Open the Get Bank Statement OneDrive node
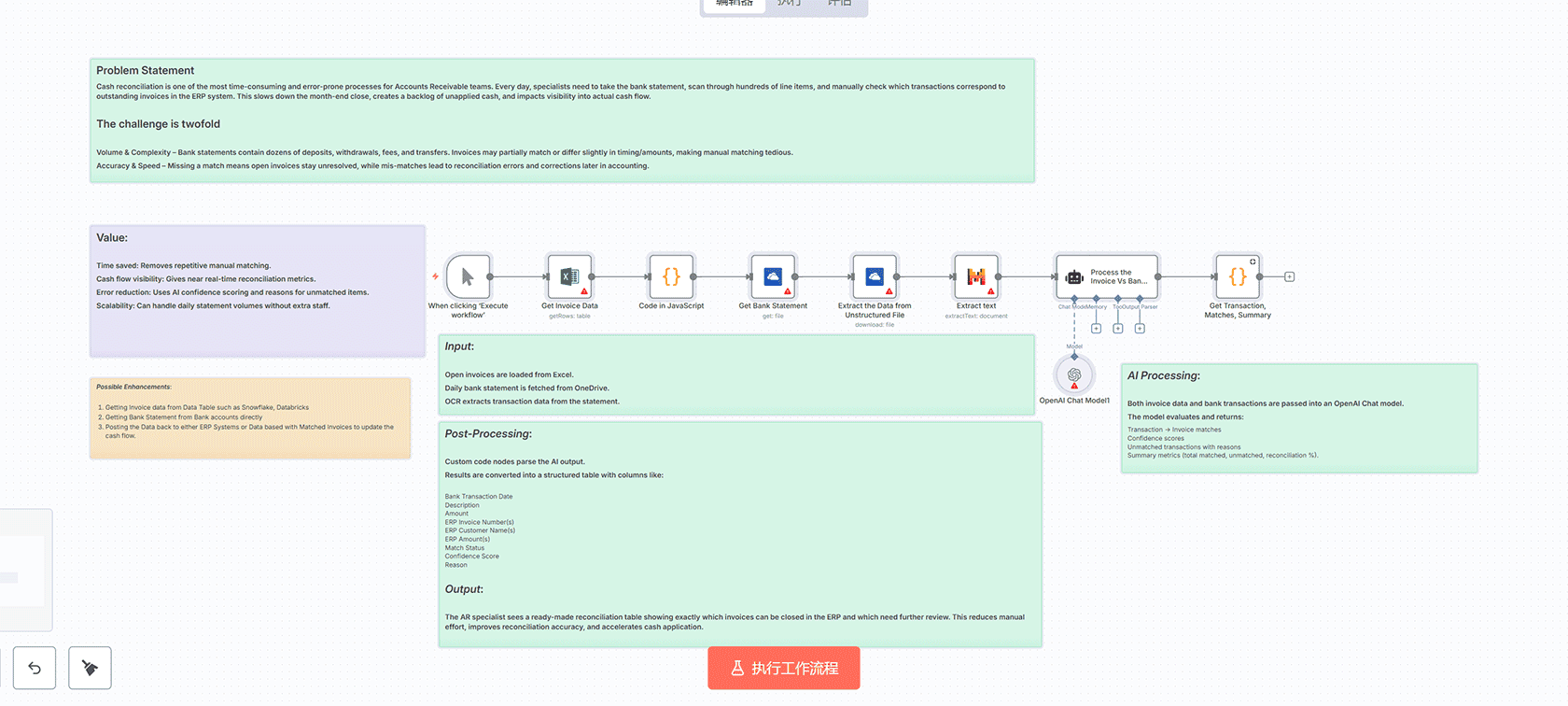1568x706 pixels. 773,277
